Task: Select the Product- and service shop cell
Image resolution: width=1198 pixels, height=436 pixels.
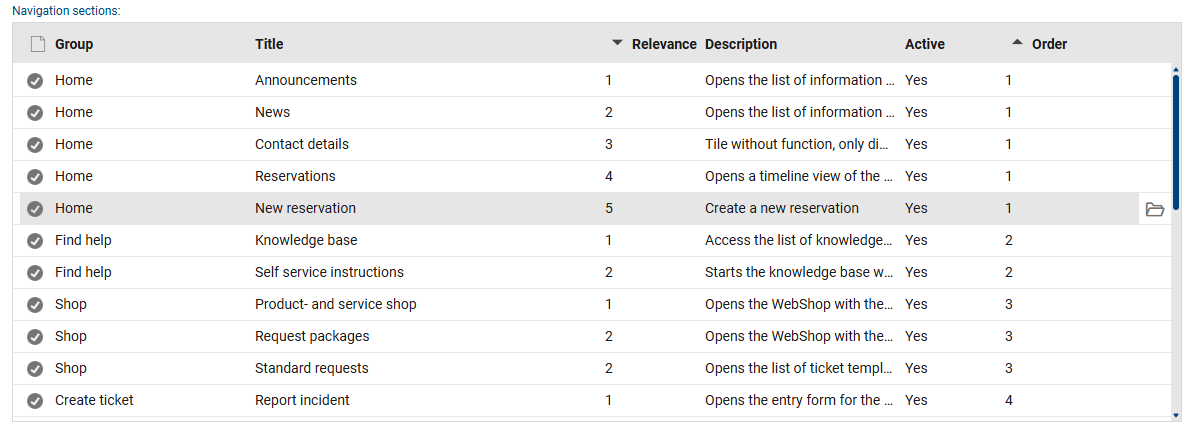Action: click(x=336, y=305)
